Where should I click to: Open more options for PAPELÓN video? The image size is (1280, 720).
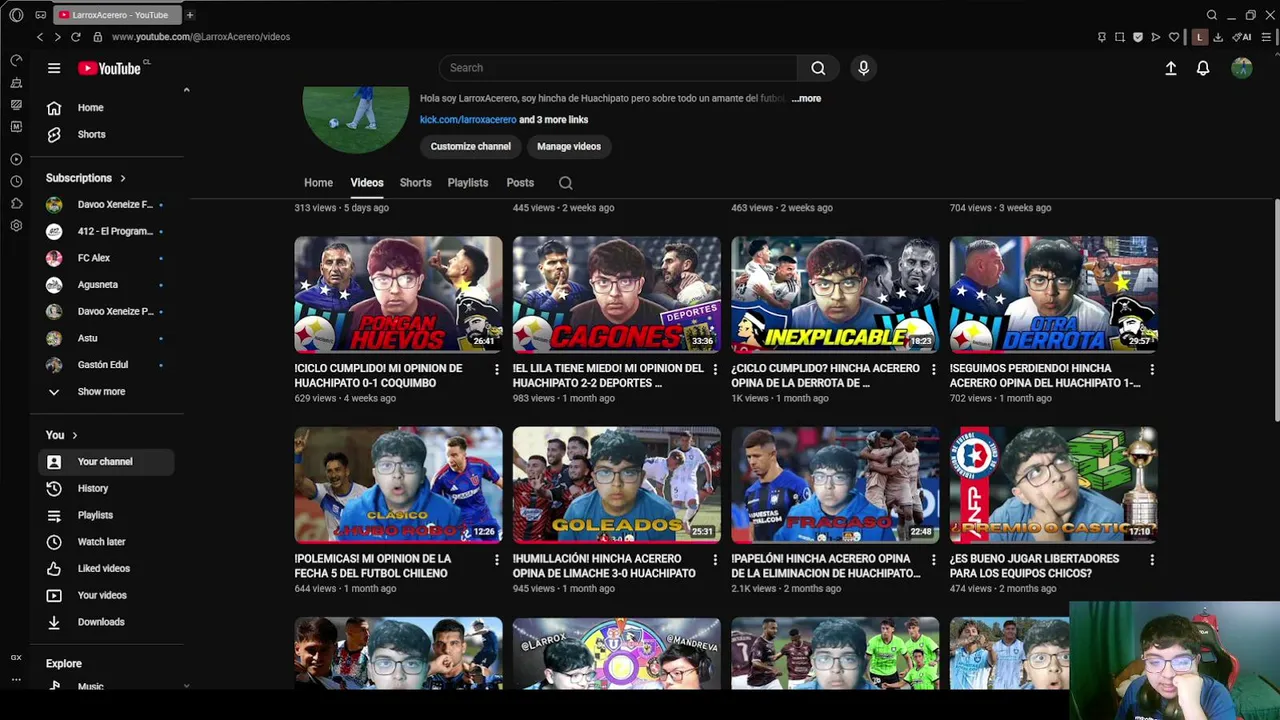[x=934, y=560]
